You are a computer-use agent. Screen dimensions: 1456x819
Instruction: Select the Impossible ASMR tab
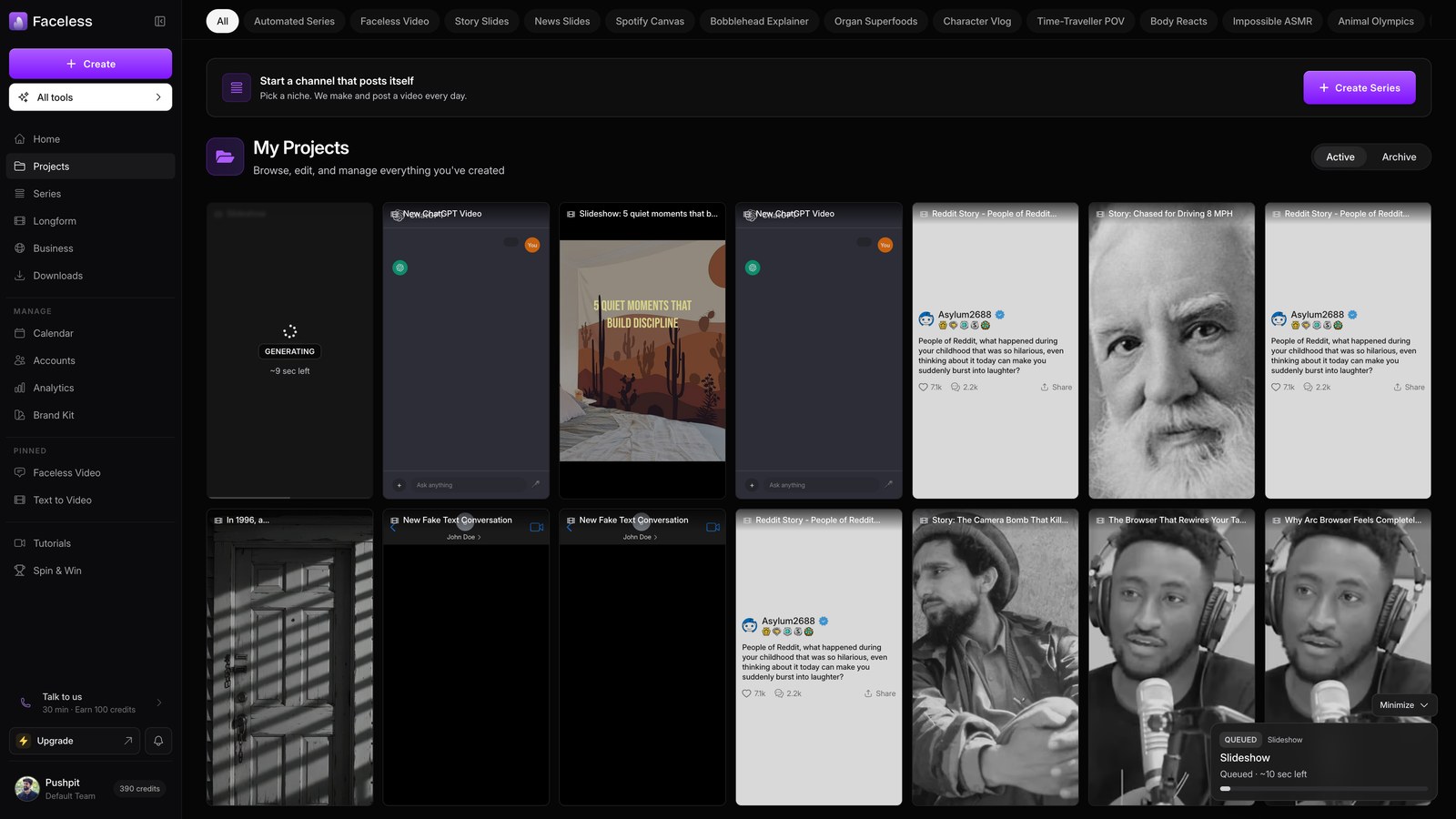click(1272, 21)
